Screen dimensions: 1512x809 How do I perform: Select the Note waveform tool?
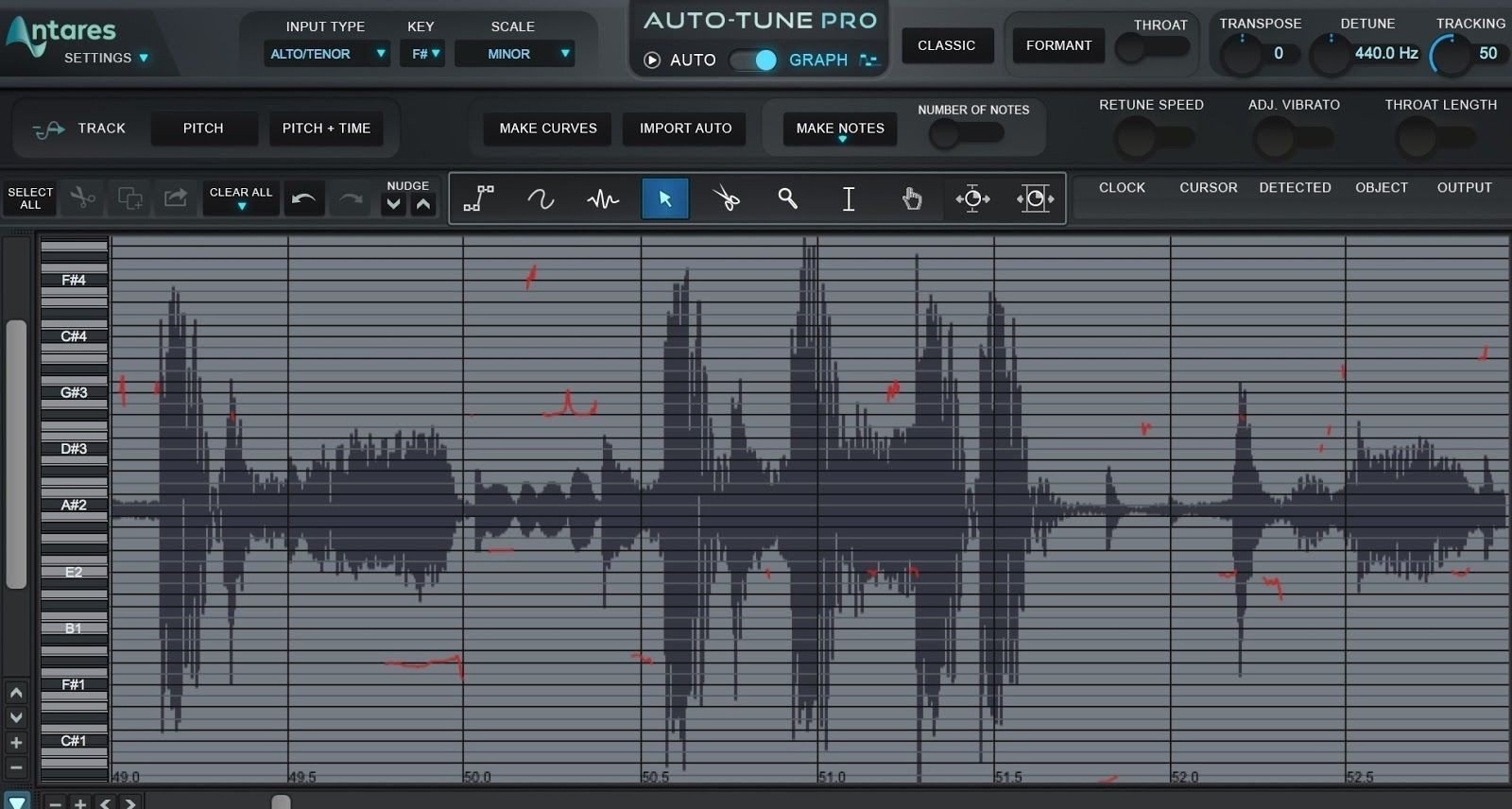pos(603,198)
